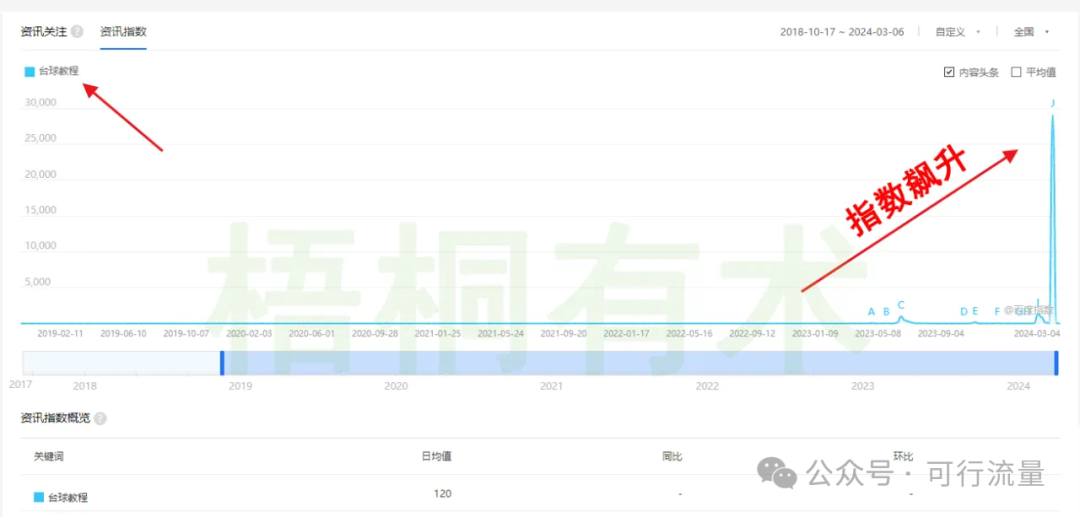
Task: Click x-axis date 2024-03-04
Action: (1037, 333)
